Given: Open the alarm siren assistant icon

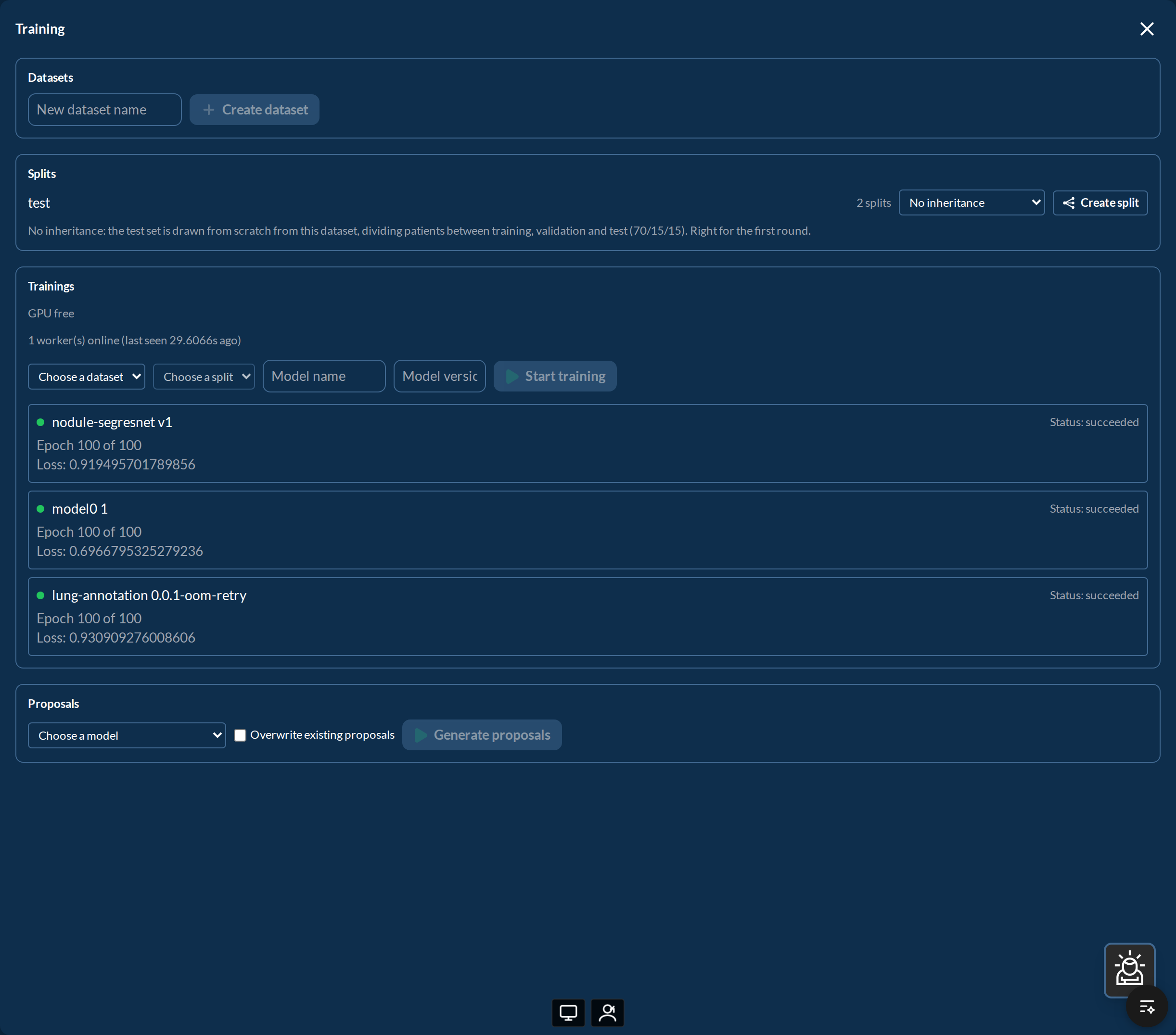Looking at the screenshot, I should pos(1129,969).
